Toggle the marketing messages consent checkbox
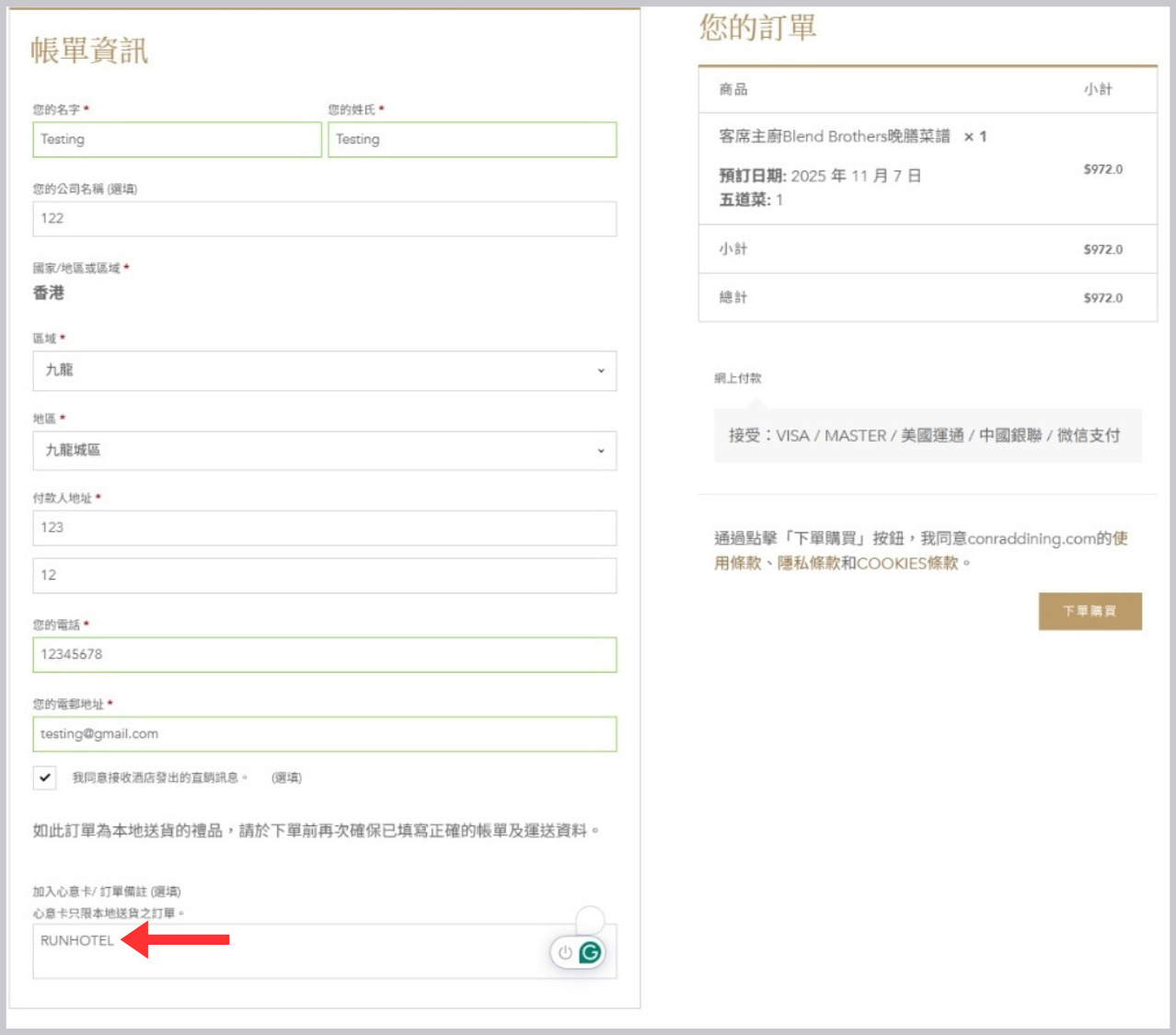 pos(44,777)
